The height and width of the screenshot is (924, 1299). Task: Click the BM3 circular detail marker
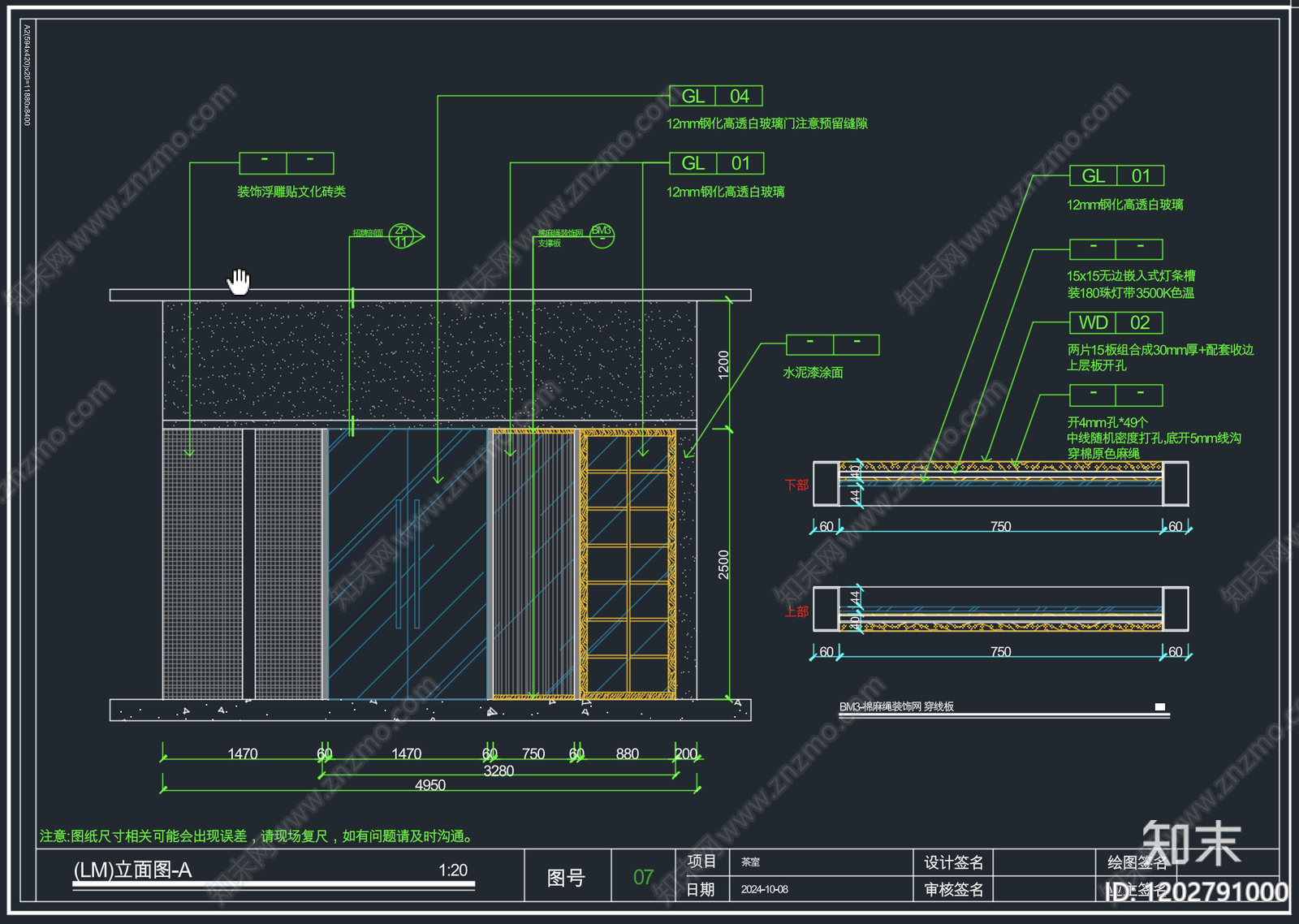point(602,235)
